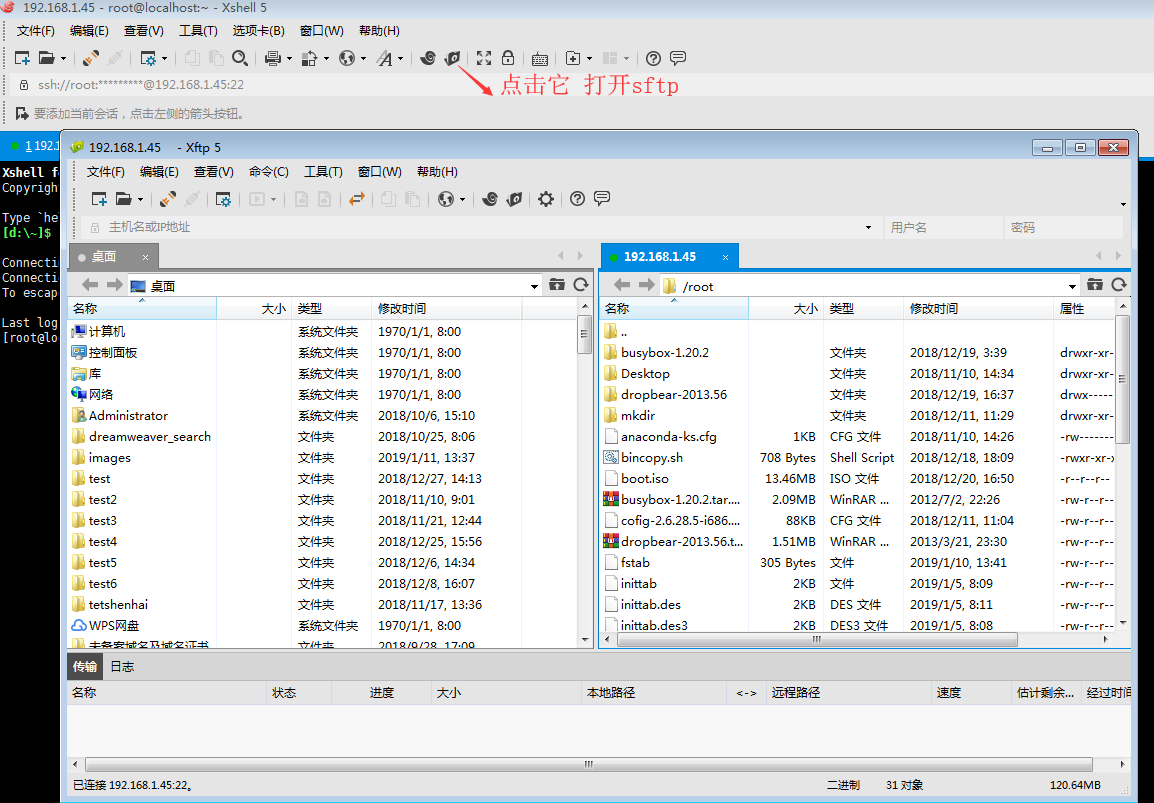Go forward in the local 桌面 pane
1154x803 pixels.
(114, 285)
